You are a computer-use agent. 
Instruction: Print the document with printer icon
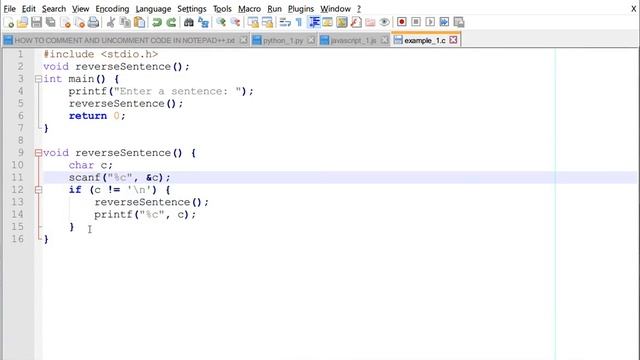(93, 22)
